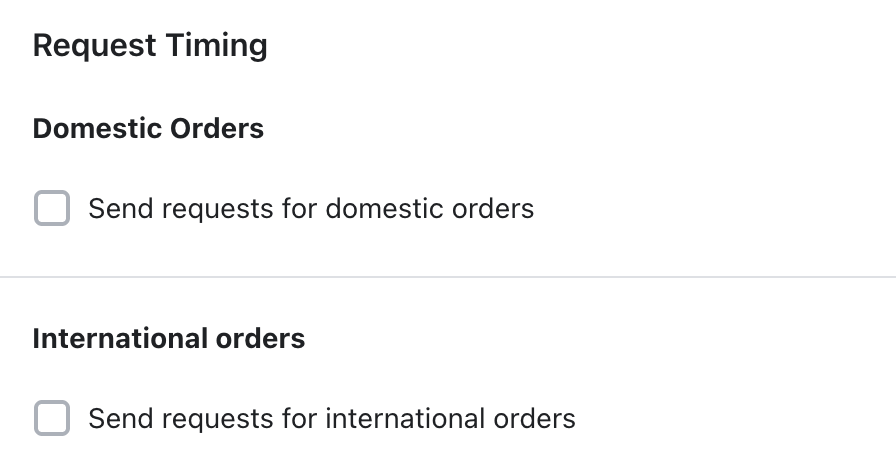Click the Request Timing heading

pos(150,46)
